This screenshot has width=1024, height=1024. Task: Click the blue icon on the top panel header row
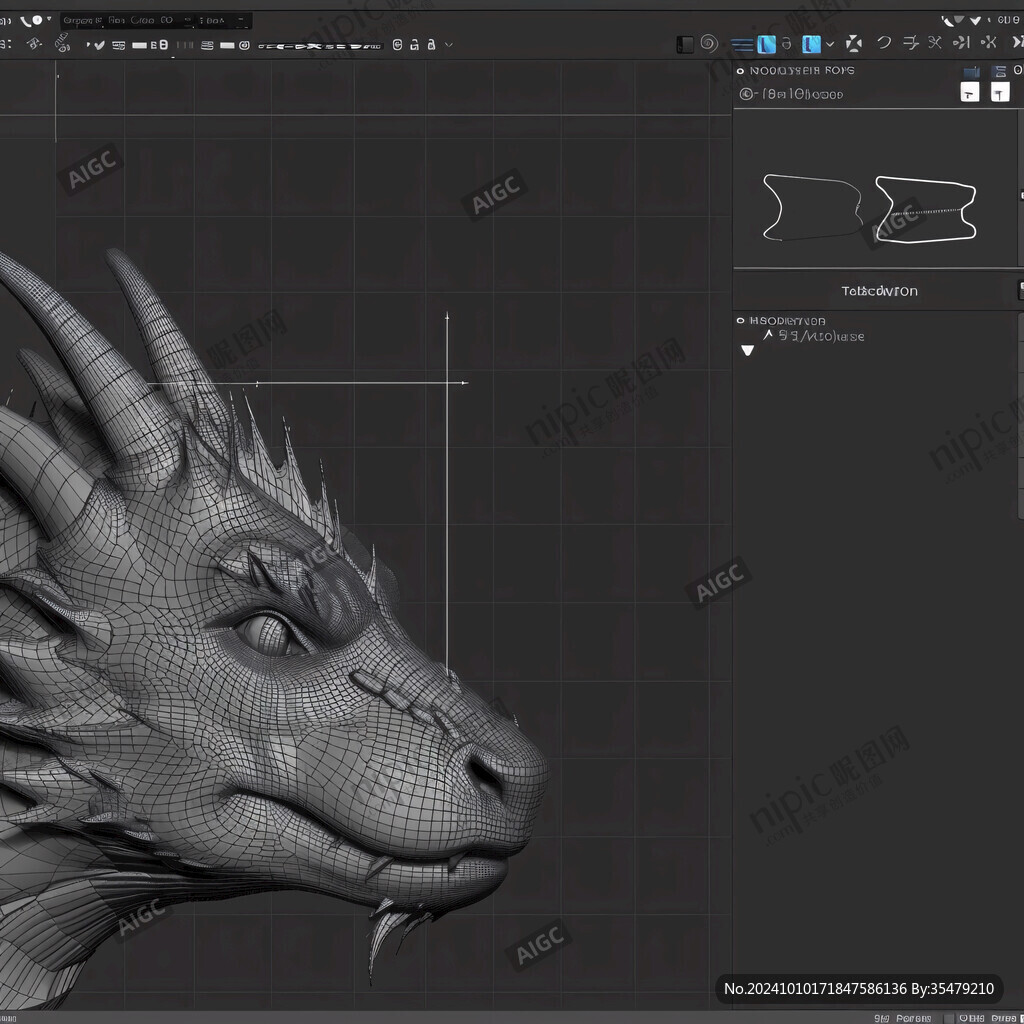(x=972, y=71)
